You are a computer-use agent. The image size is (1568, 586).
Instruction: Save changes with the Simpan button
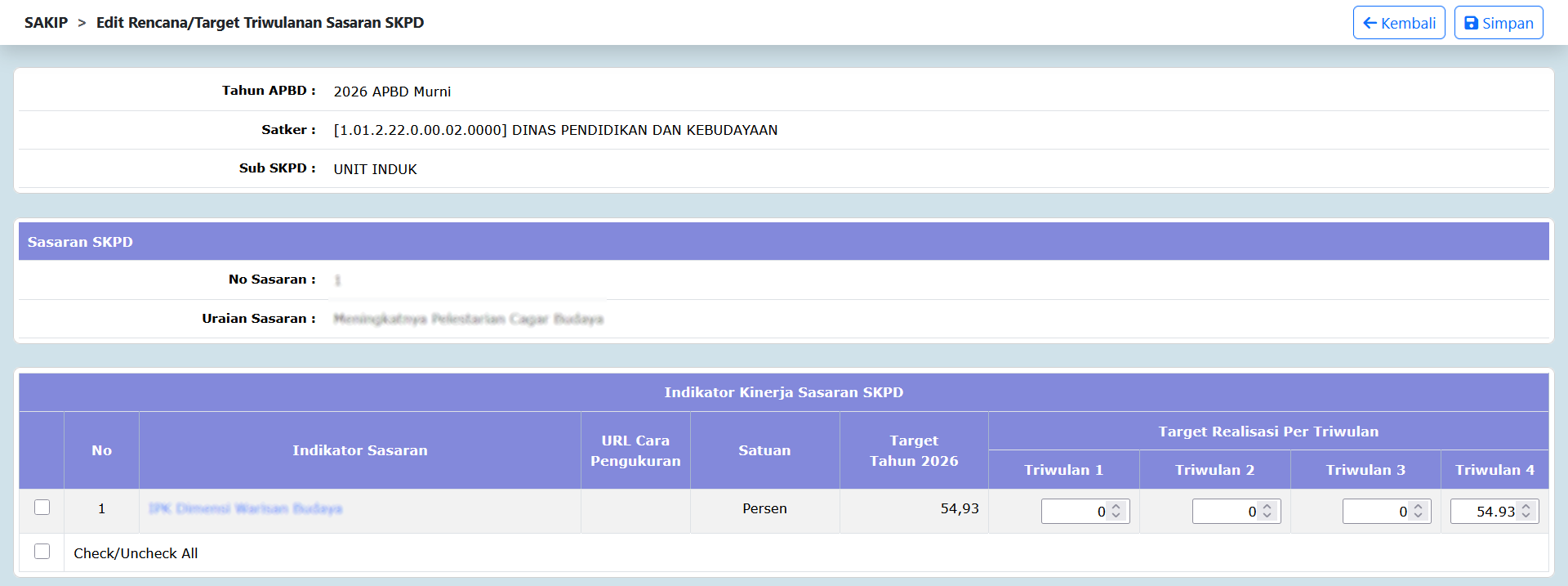(1499, 23)
